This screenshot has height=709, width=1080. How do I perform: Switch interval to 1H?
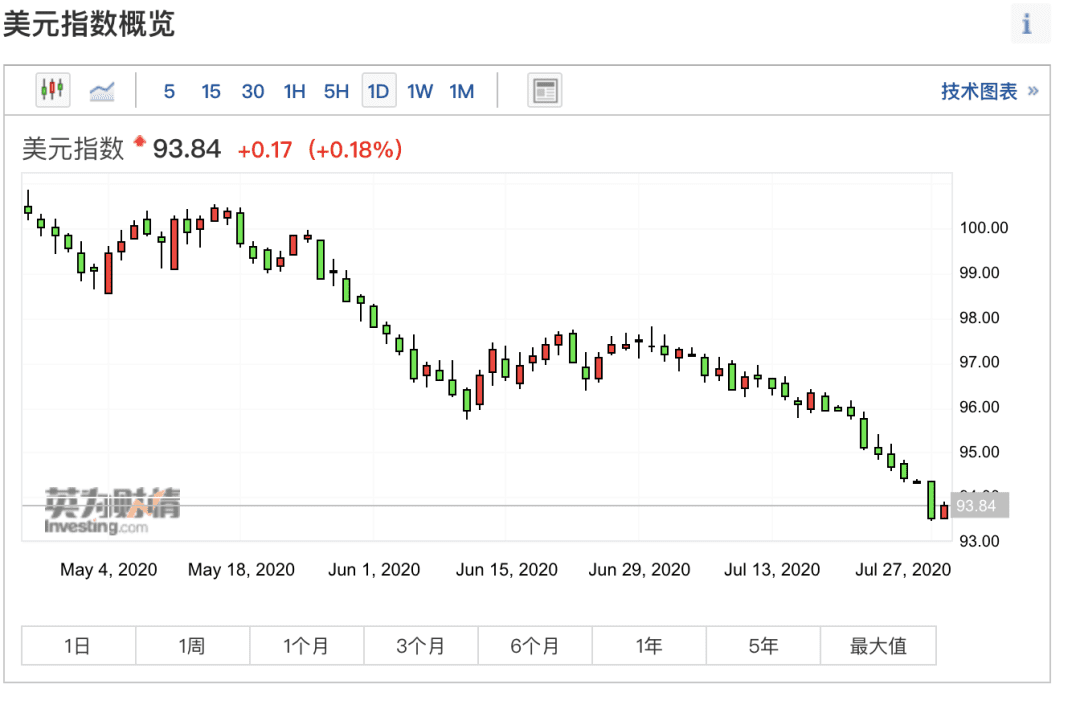click(294, 91)
